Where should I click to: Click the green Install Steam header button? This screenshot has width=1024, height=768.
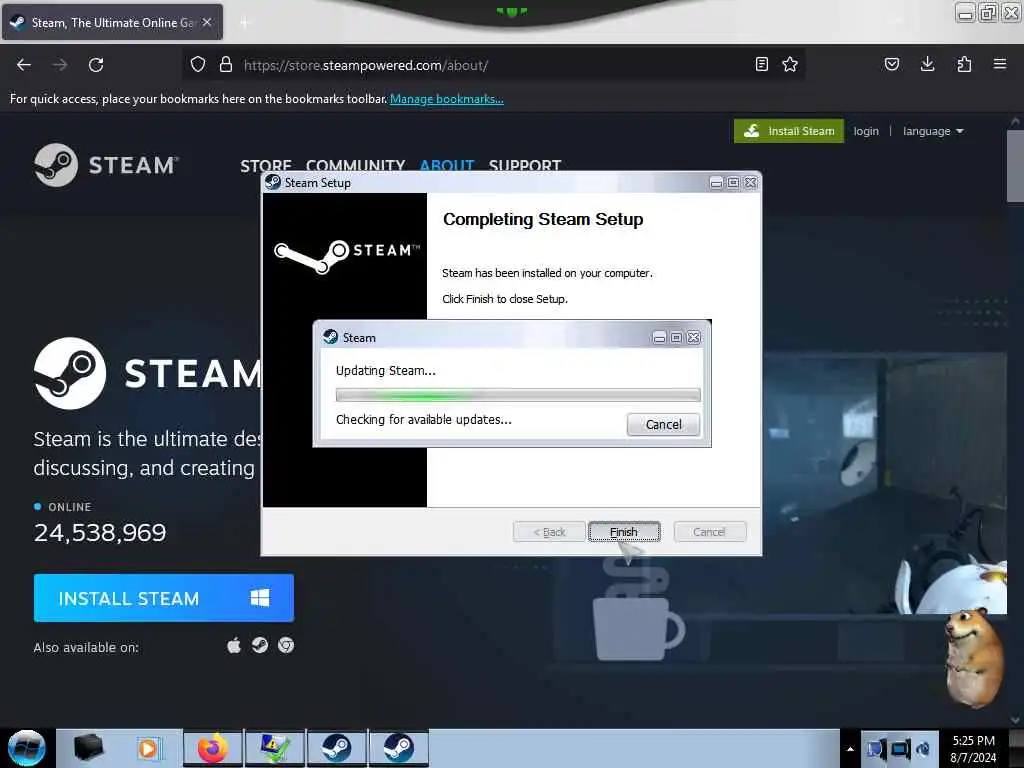point(789,131)
